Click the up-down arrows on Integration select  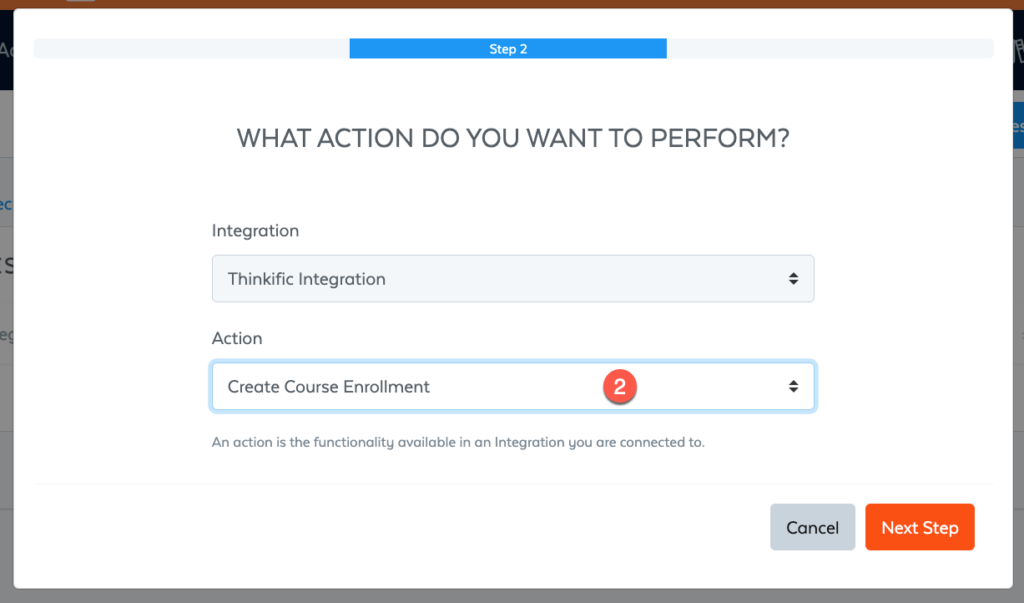793,279
